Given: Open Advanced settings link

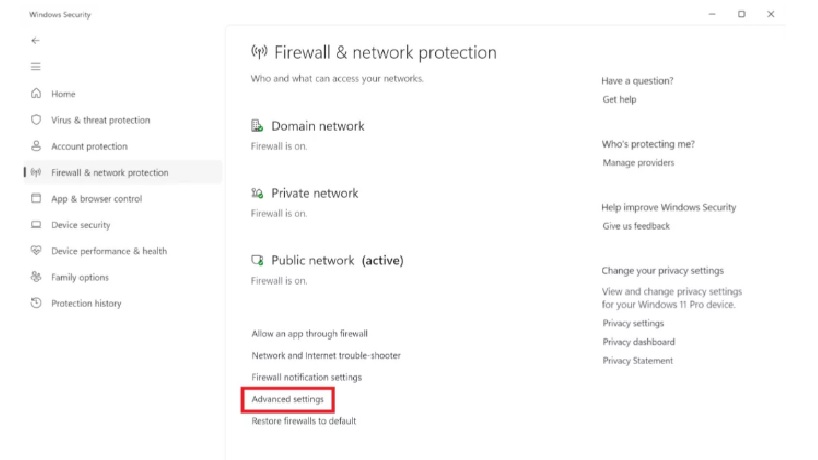Looking at the screenshot, I should tap(287, 400).
